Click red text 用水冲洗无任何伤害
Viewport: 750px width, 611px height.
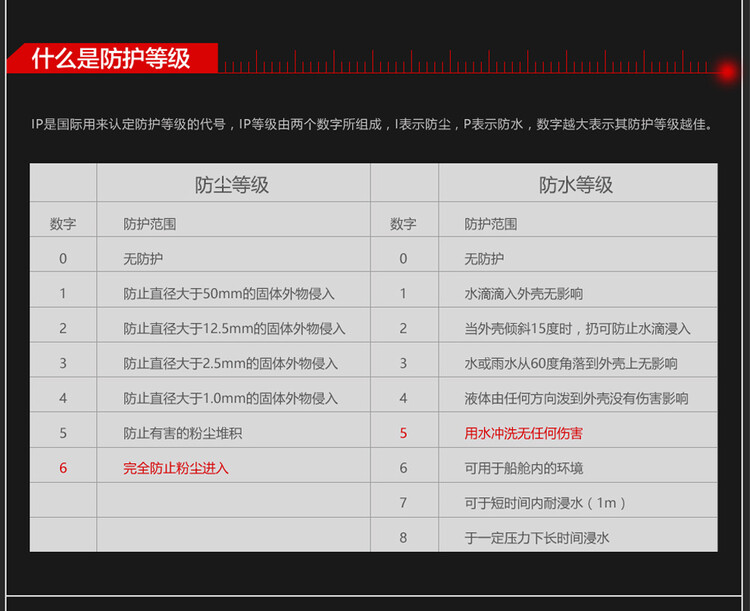click(524, 433)
